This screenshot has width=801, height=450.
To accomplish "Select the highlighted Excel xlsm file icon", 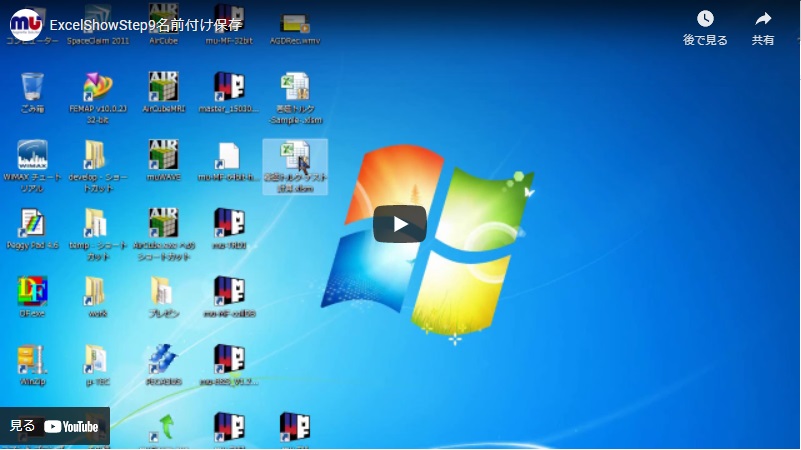I will pos(295,167).
